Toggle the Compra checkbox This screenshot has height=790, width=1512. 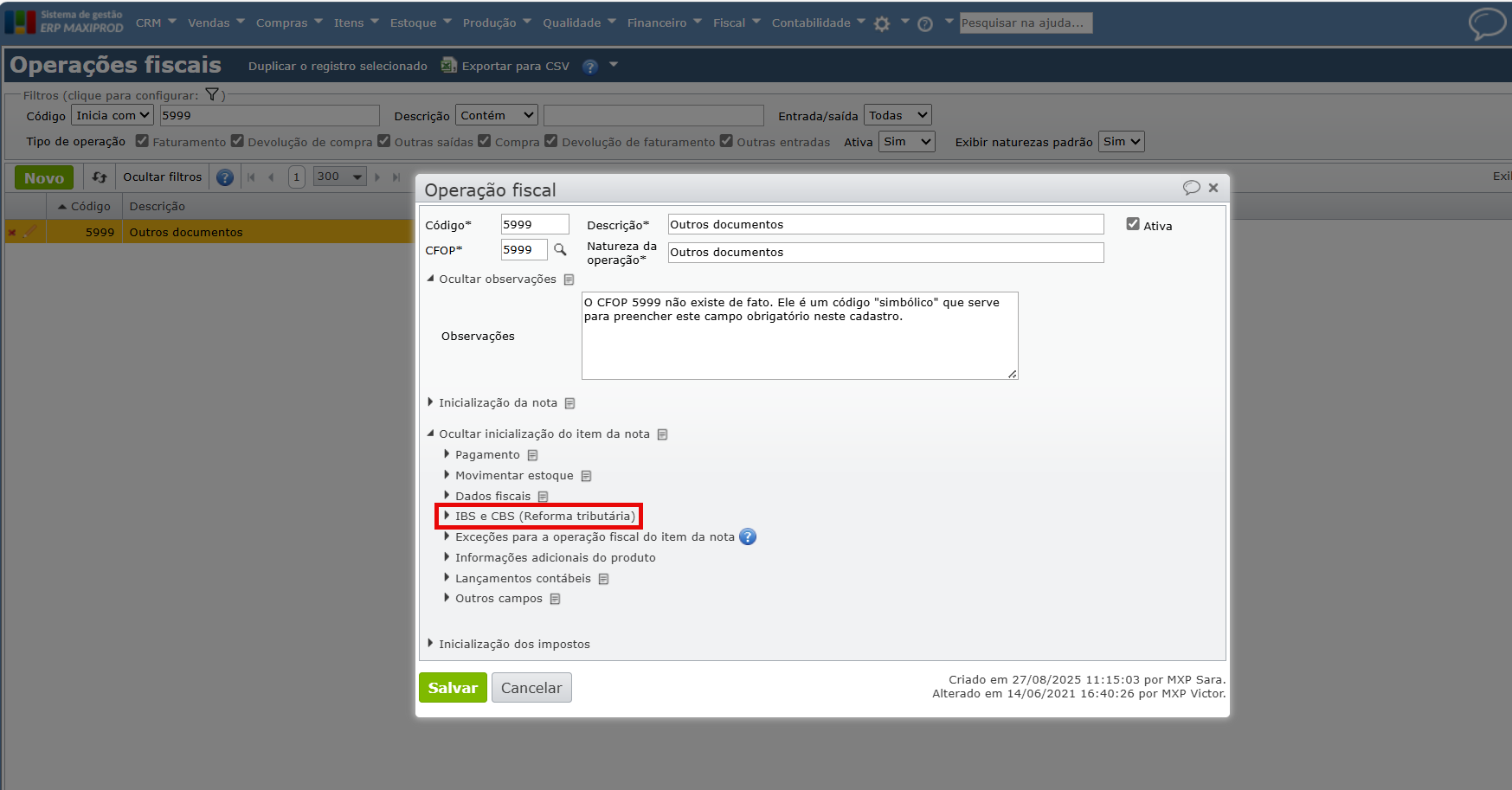click(x=485, y=141)
